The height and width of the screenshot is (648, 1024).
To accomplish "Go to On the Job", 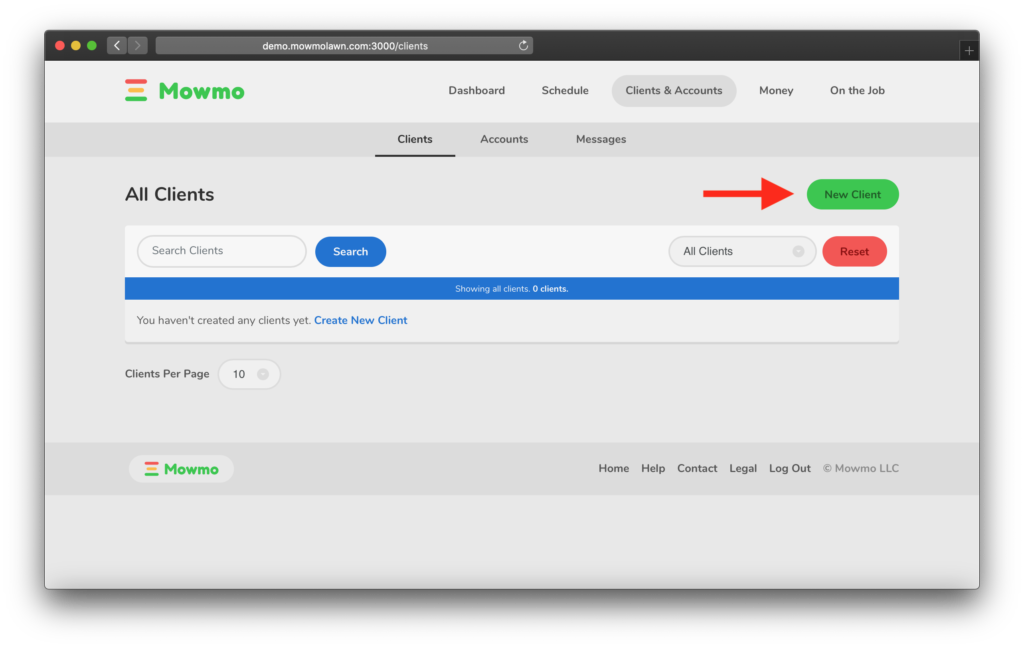I will tap(857, 91).
